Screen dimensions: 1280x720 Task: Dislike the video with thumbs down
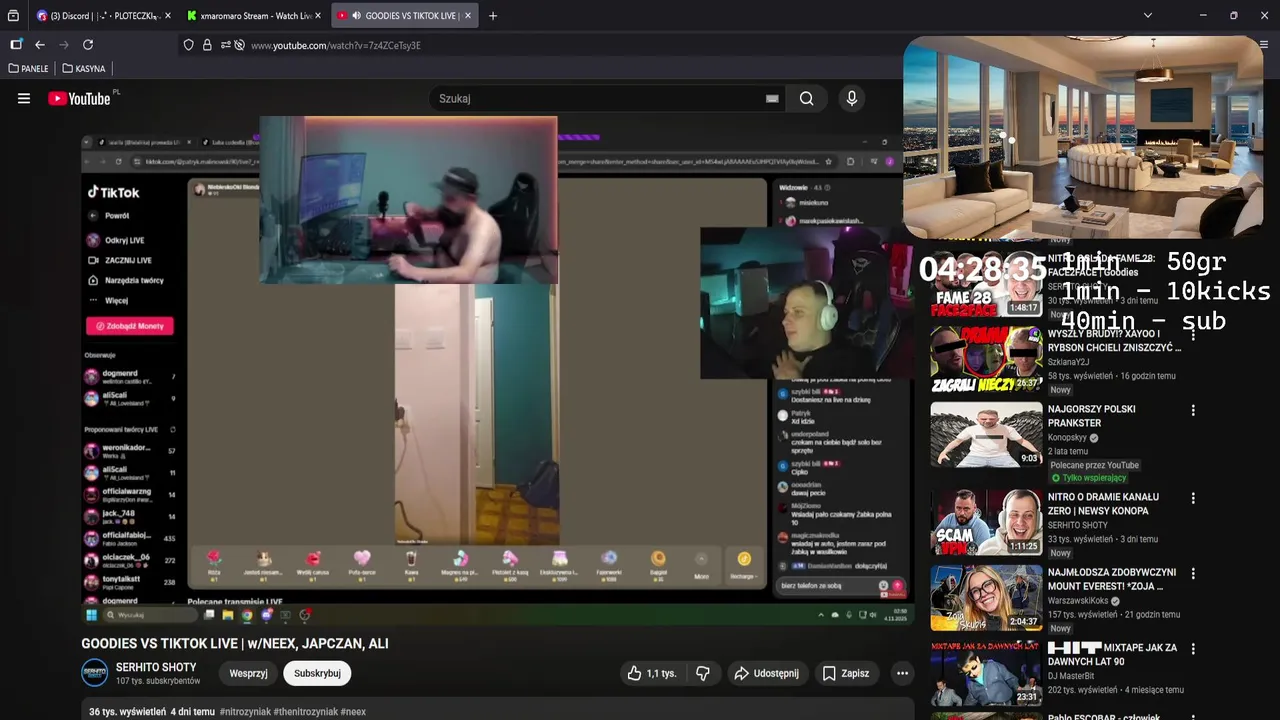coord(703,673)
